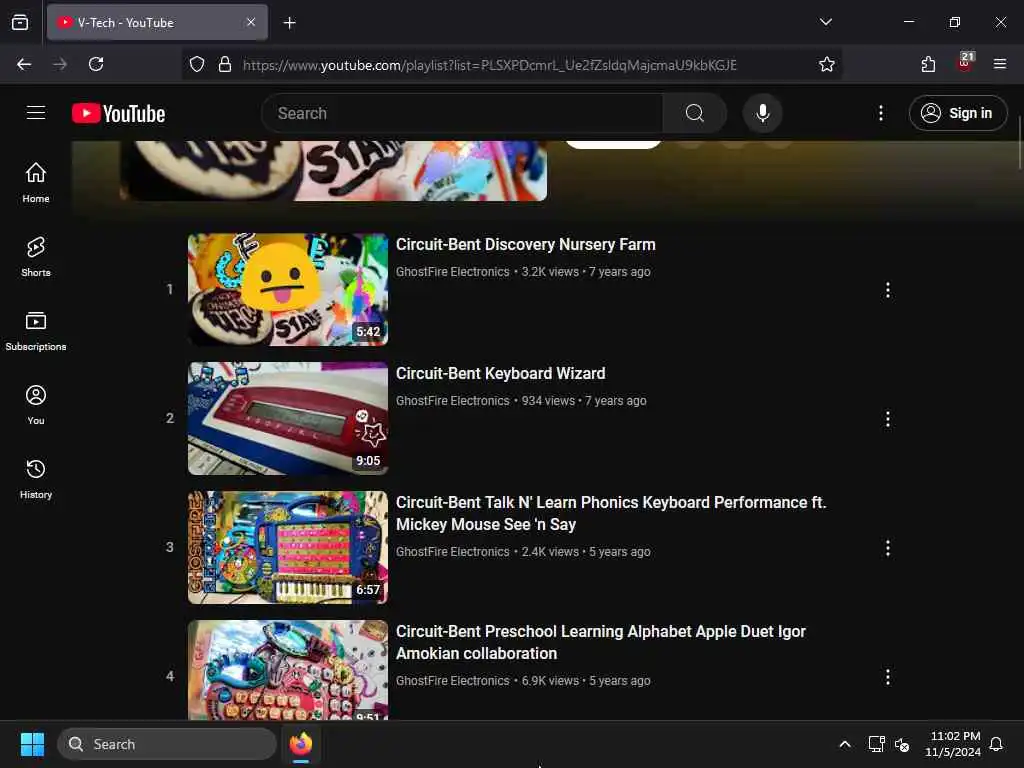This screenshot has width=1024, height=768.
Task: Open the Windows Start menu
Action: pos(32,744)
